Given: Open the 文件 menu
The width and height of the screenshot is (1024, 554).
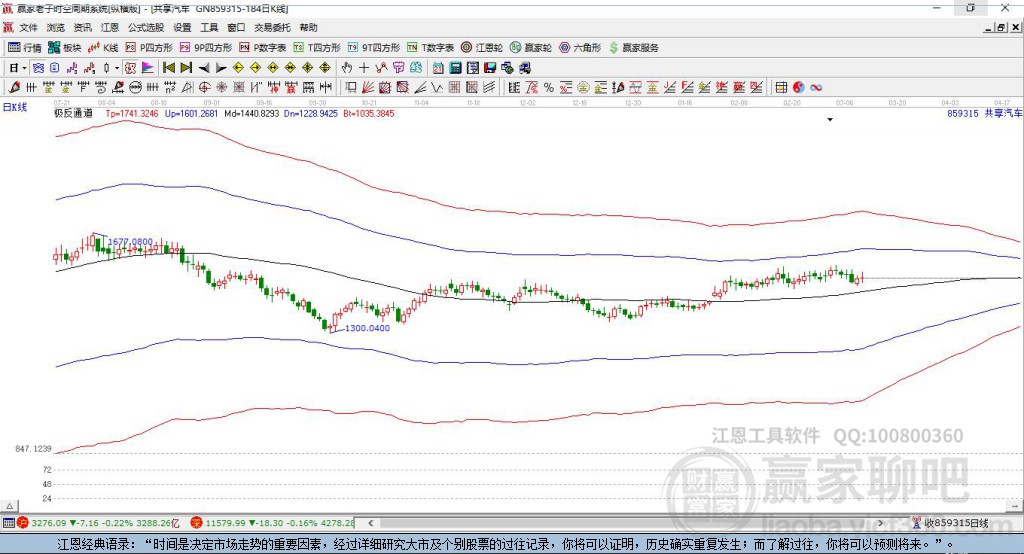Looking at the screenshot, I should [28, 27].
